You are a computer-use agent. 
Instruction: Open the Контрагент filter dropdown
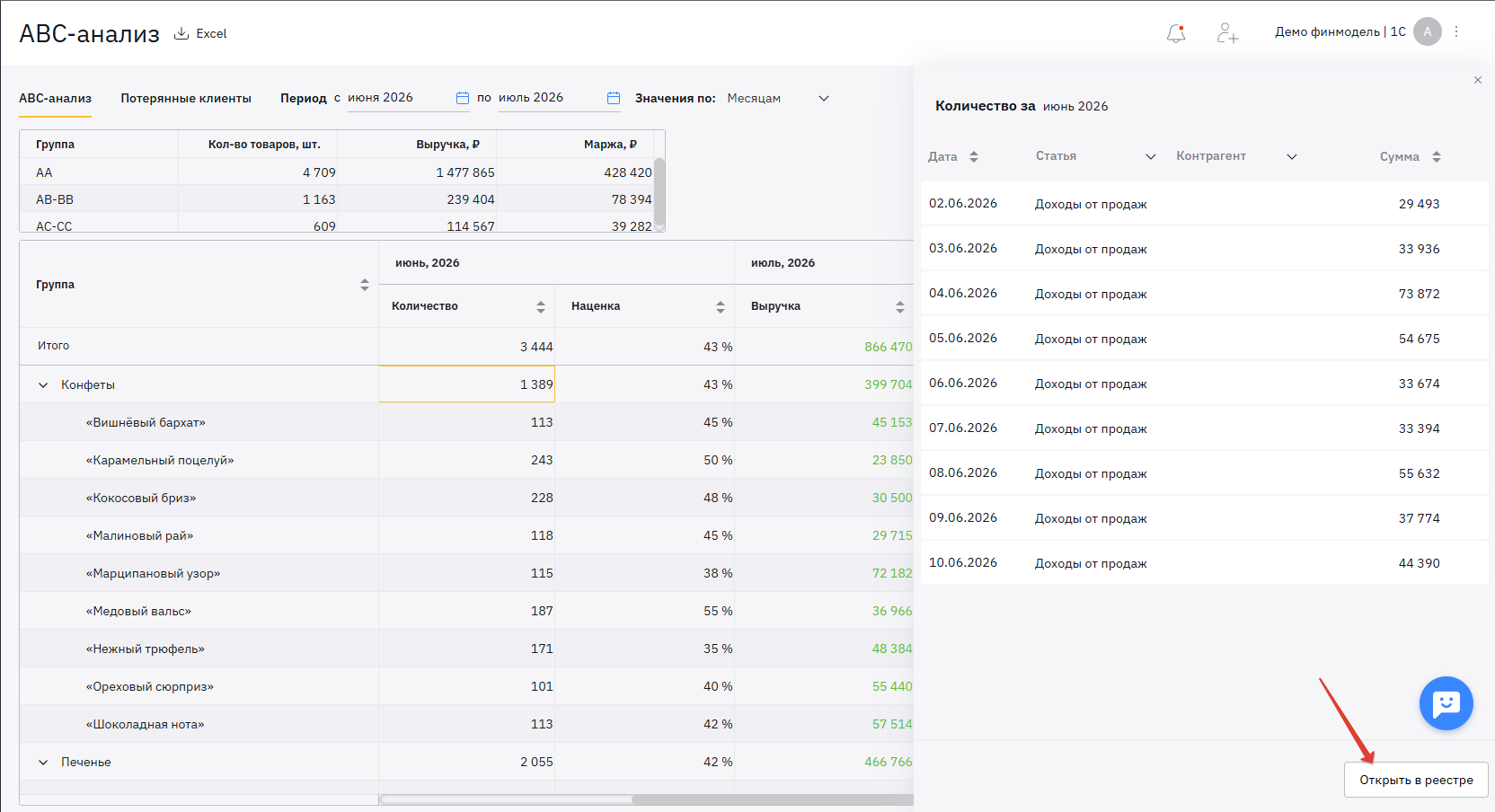[x=1292, y=156]
